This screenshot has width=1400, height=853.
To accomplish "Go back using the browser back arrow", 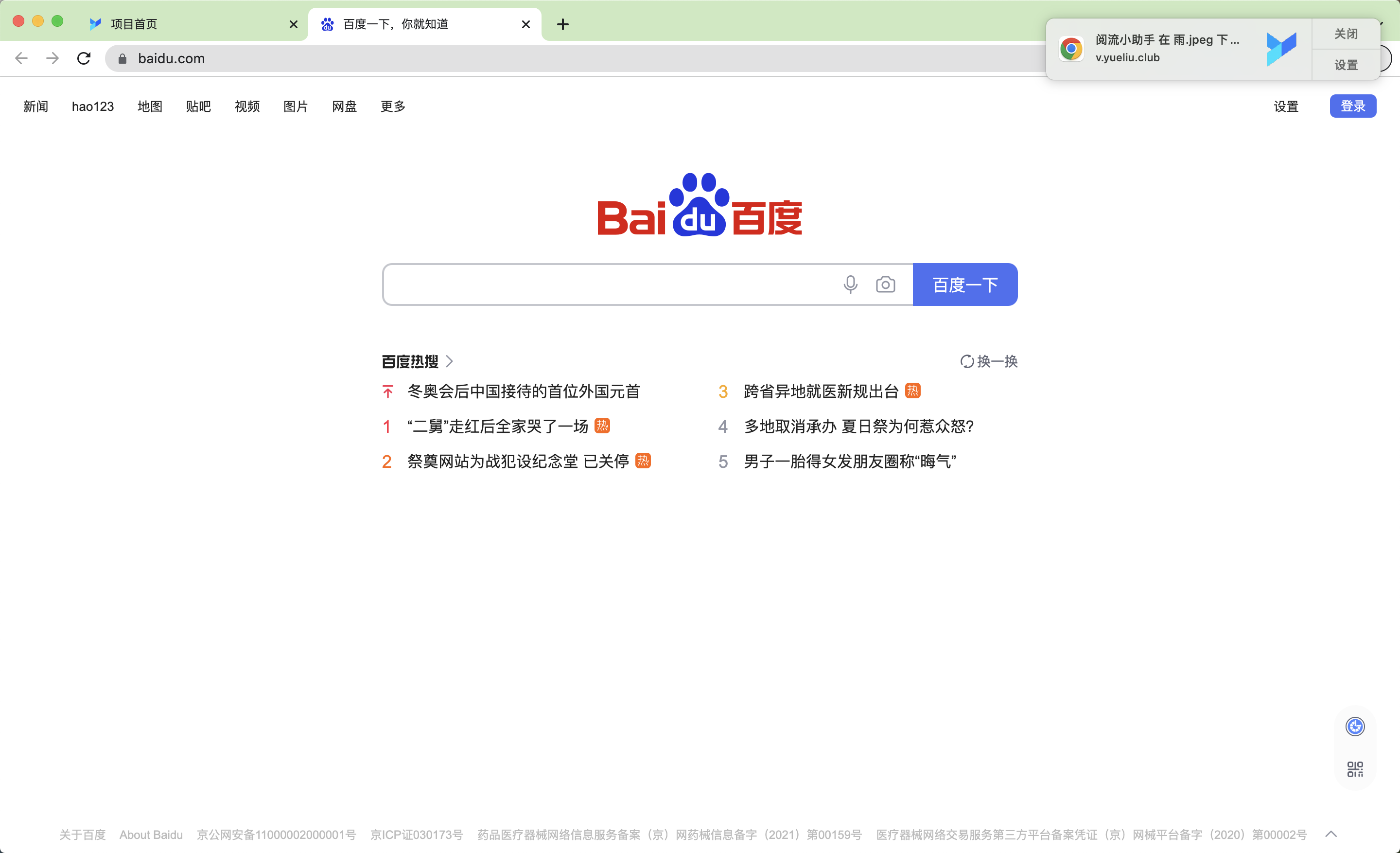I will pos(21,58).
